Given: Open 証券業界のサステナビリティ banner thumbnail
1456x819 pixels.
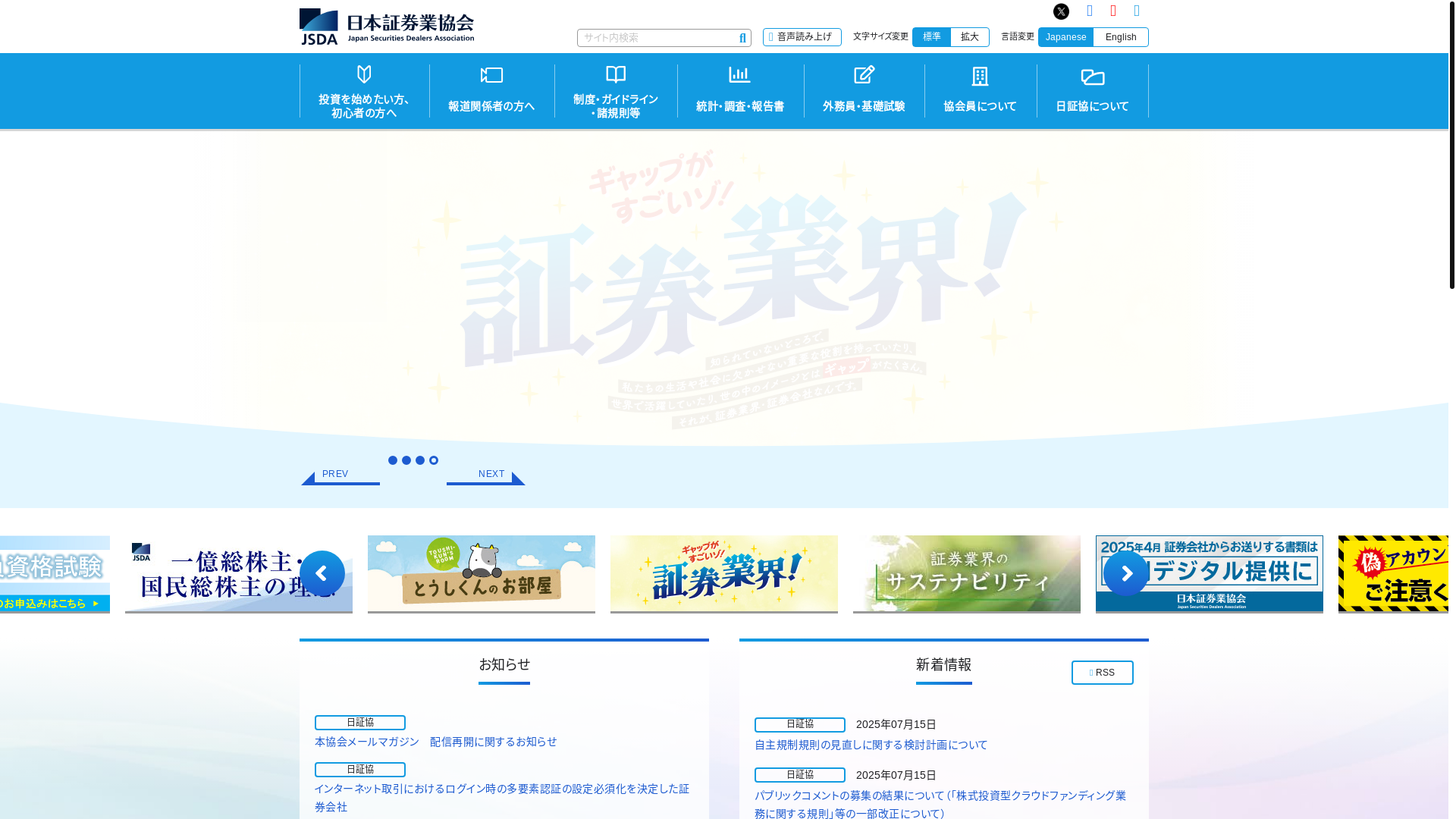Looking at the screenshot, I should pyautogui.click(x=967, y=574).
